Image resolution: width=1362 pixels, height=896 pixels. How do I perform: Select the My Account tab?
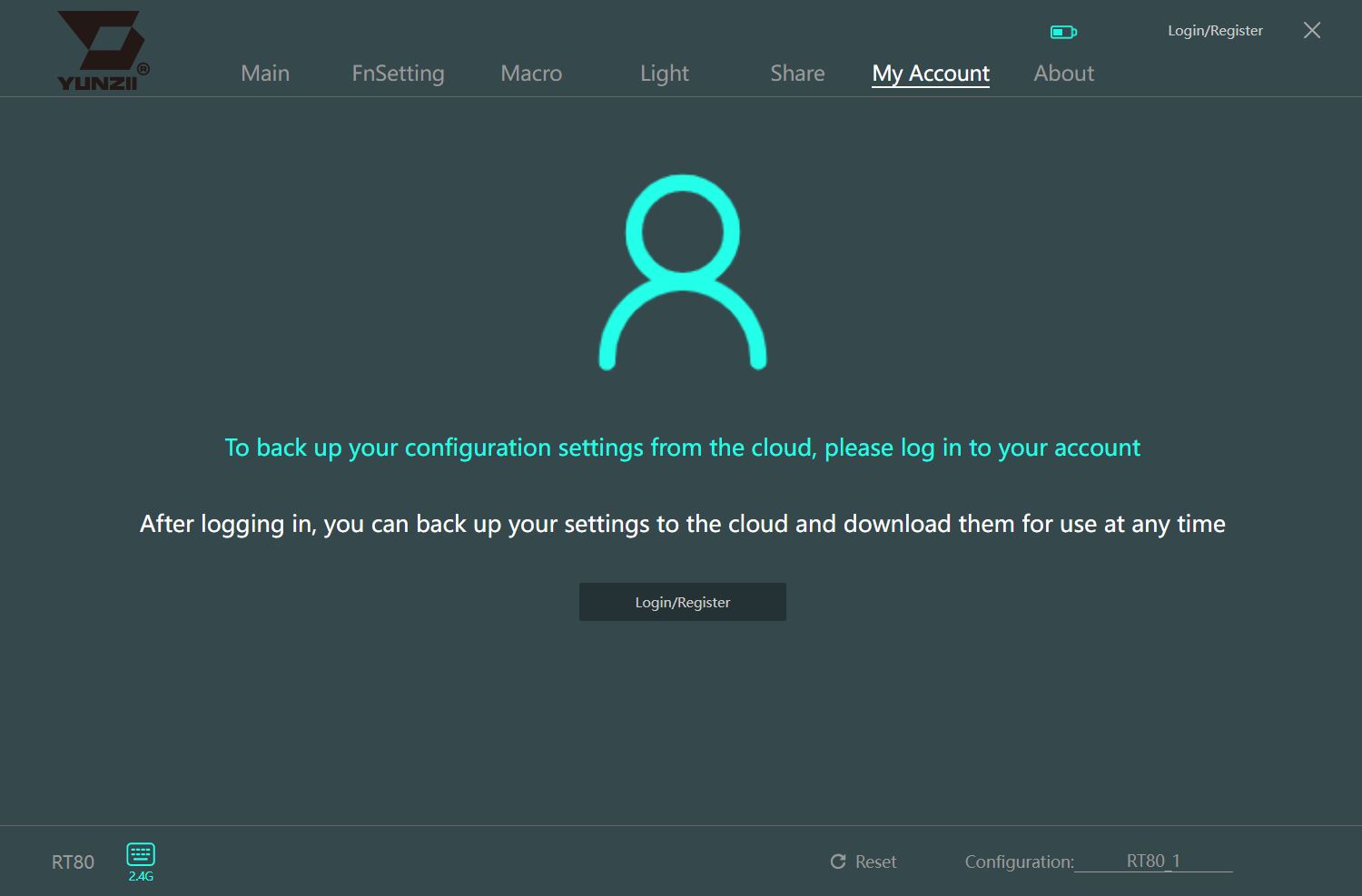coord(931,74)
